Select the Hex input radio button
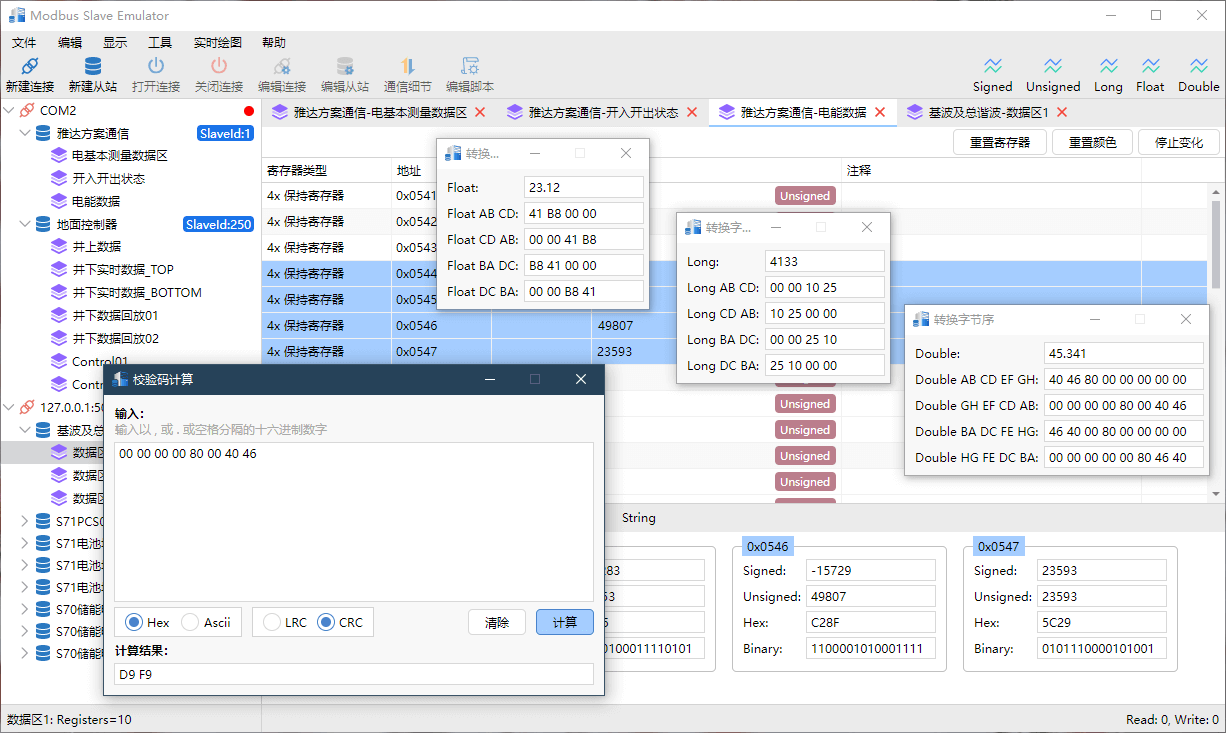 click(134, 622)
